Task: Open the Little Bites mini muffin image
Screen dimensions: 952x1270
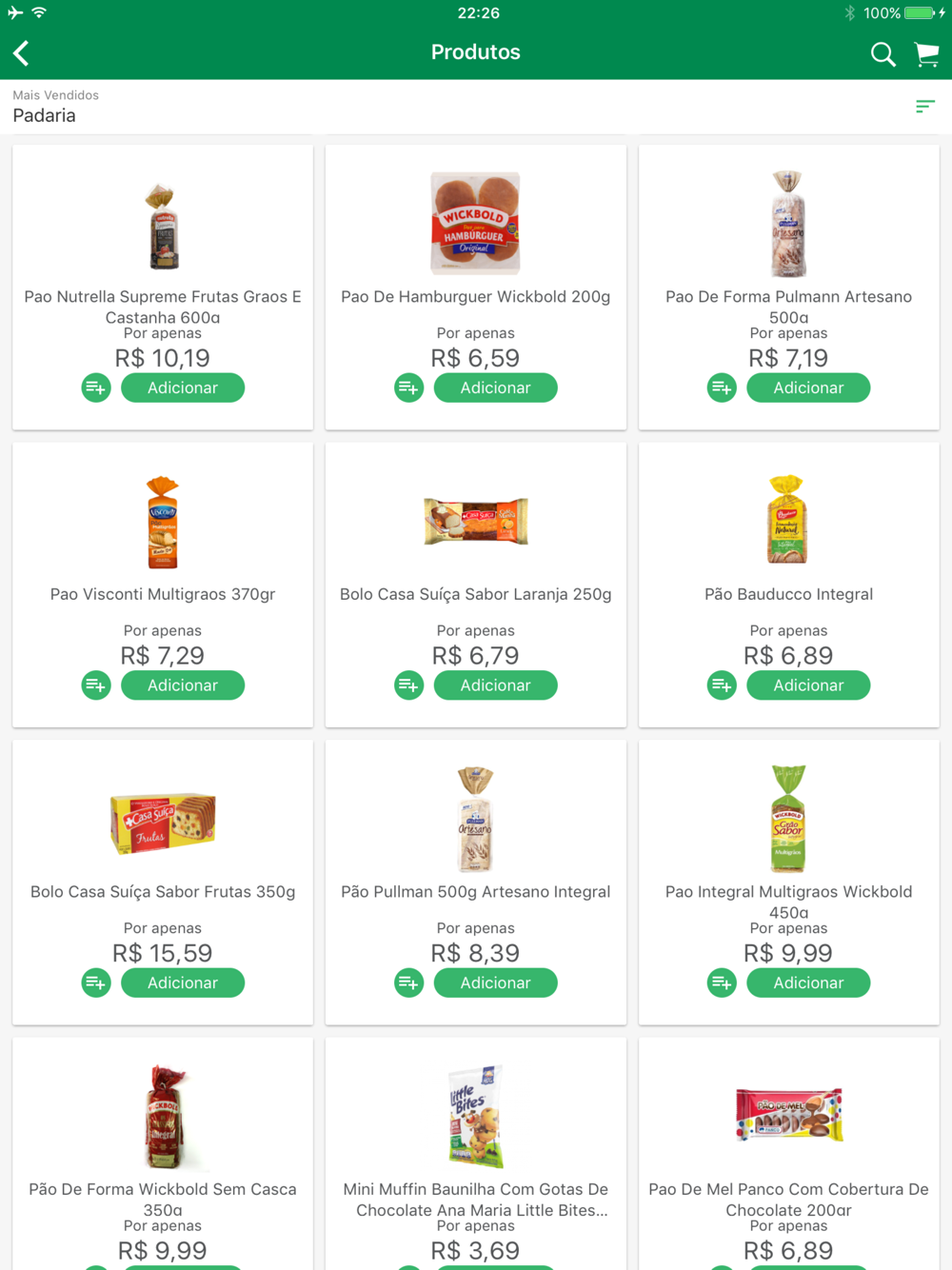Action: click(x=475, y=1116)
